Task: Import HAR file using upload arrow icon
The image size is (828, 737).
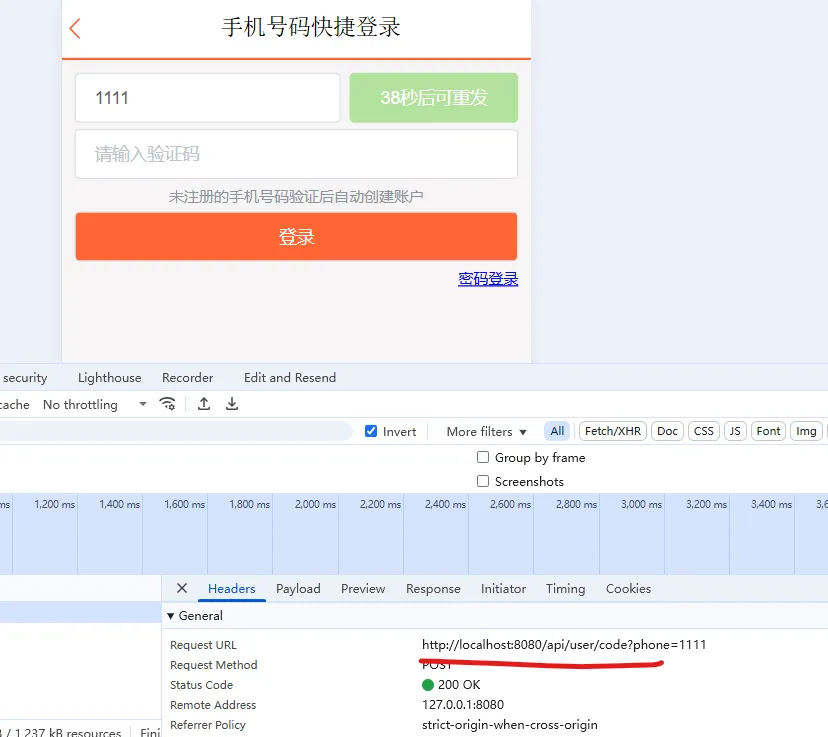Action: (204, 404)
